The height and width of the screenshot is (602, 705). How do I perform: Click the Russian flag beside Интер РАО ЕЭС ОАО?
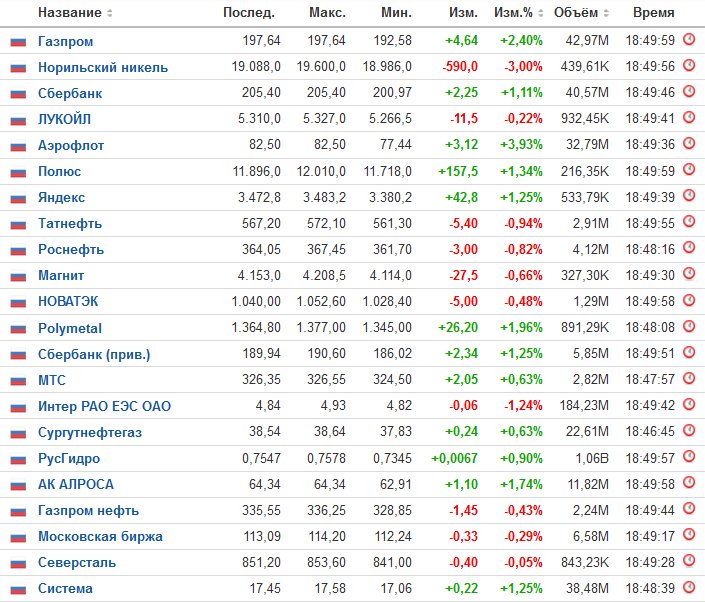point(18,407)
